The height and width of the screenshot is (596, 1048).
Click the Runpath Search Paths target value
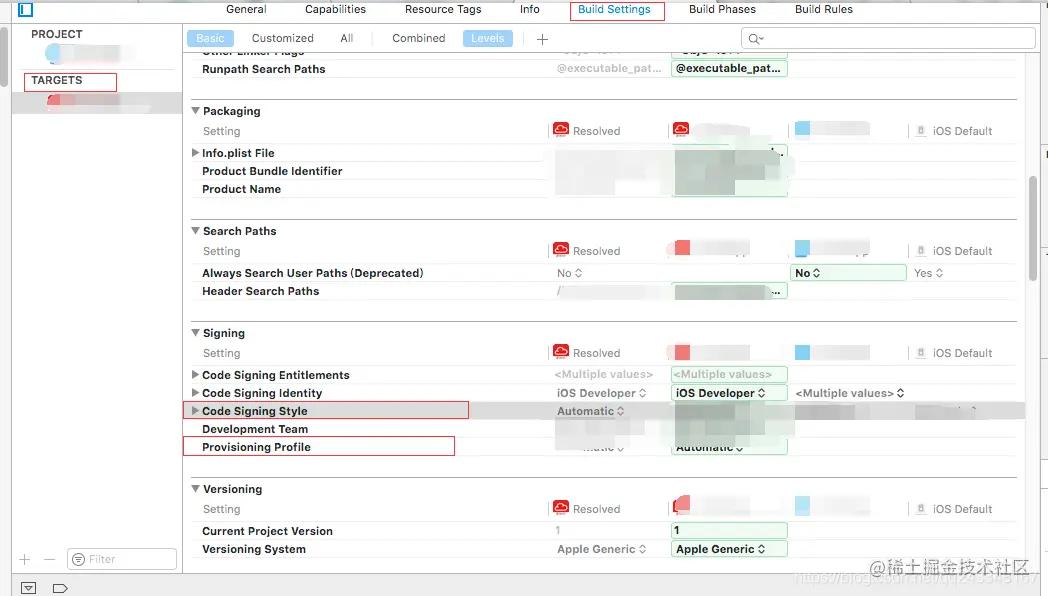point(729,68)
